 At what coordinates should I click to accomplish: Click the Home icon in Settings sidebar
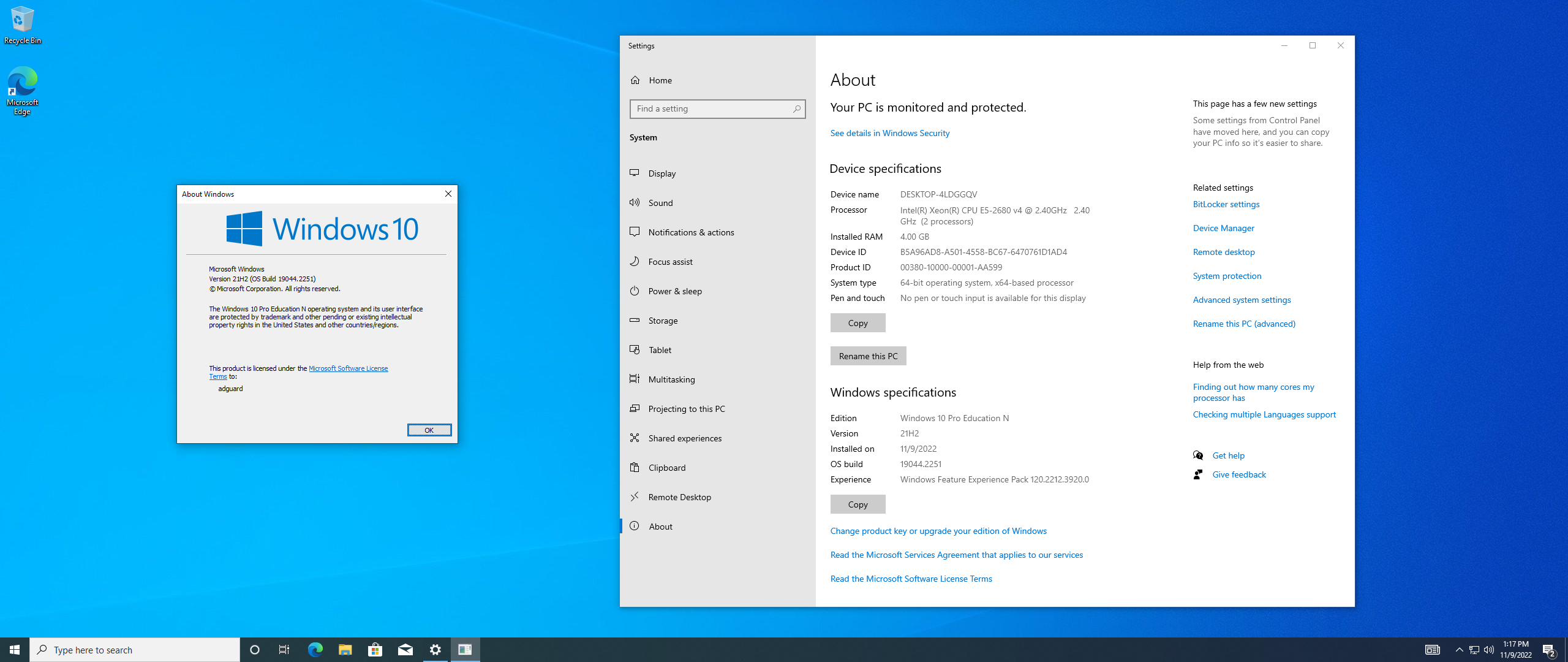[x=635, y=80]
